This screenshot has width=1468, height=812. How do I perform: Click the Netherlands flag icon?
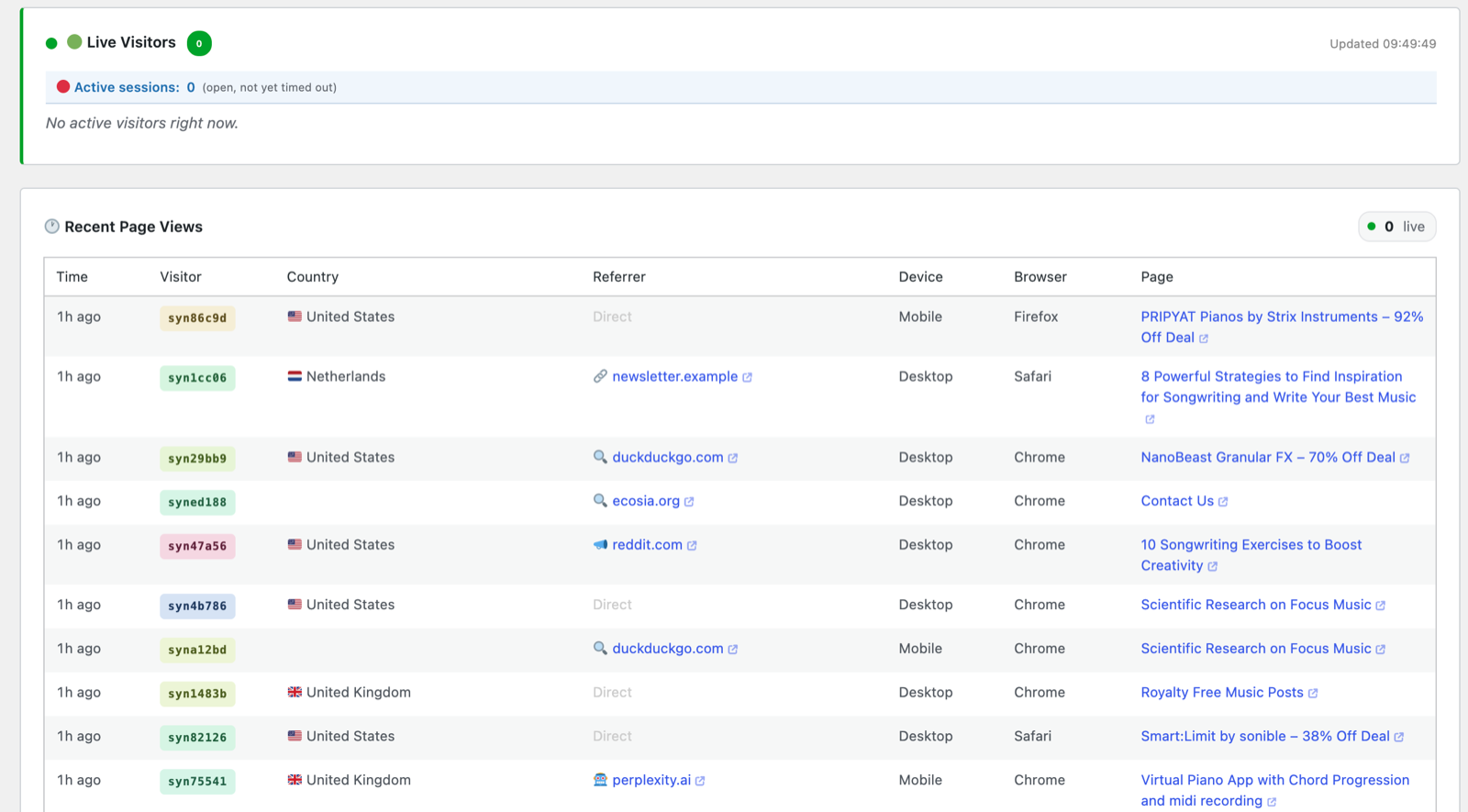295,376
